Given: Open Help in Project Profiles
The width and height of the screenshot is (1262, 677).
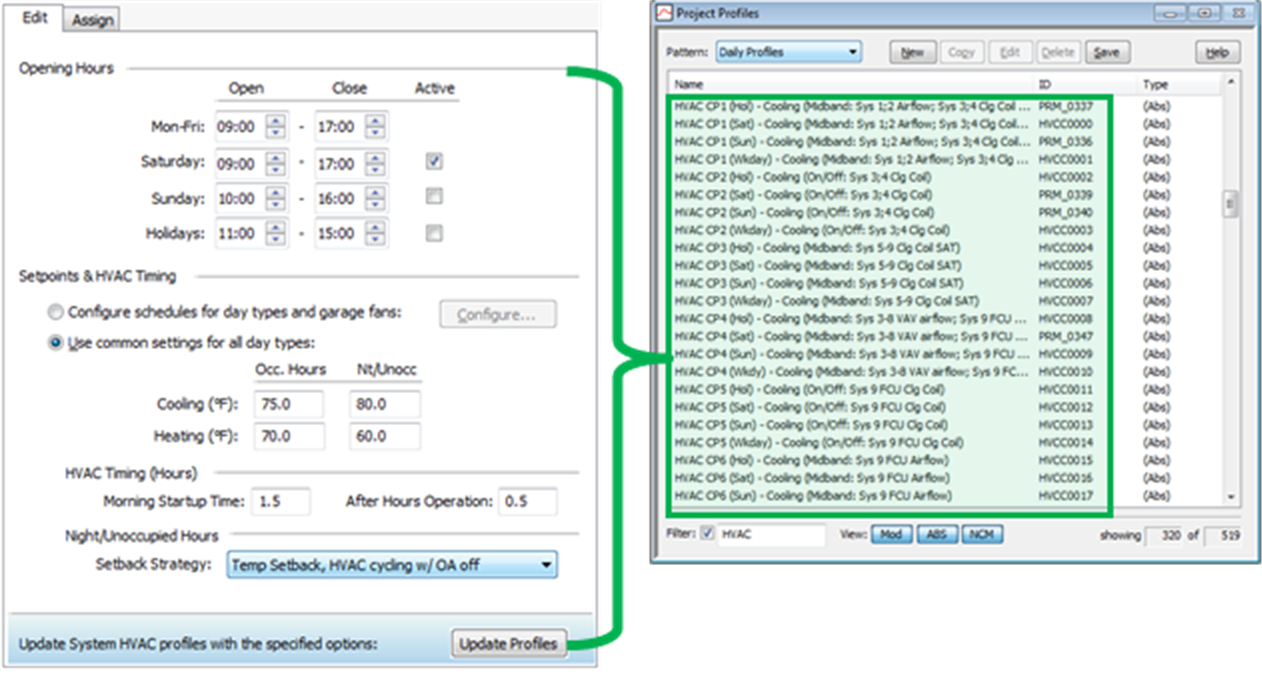Looking at the screenshot, I should pos(1217,53).
